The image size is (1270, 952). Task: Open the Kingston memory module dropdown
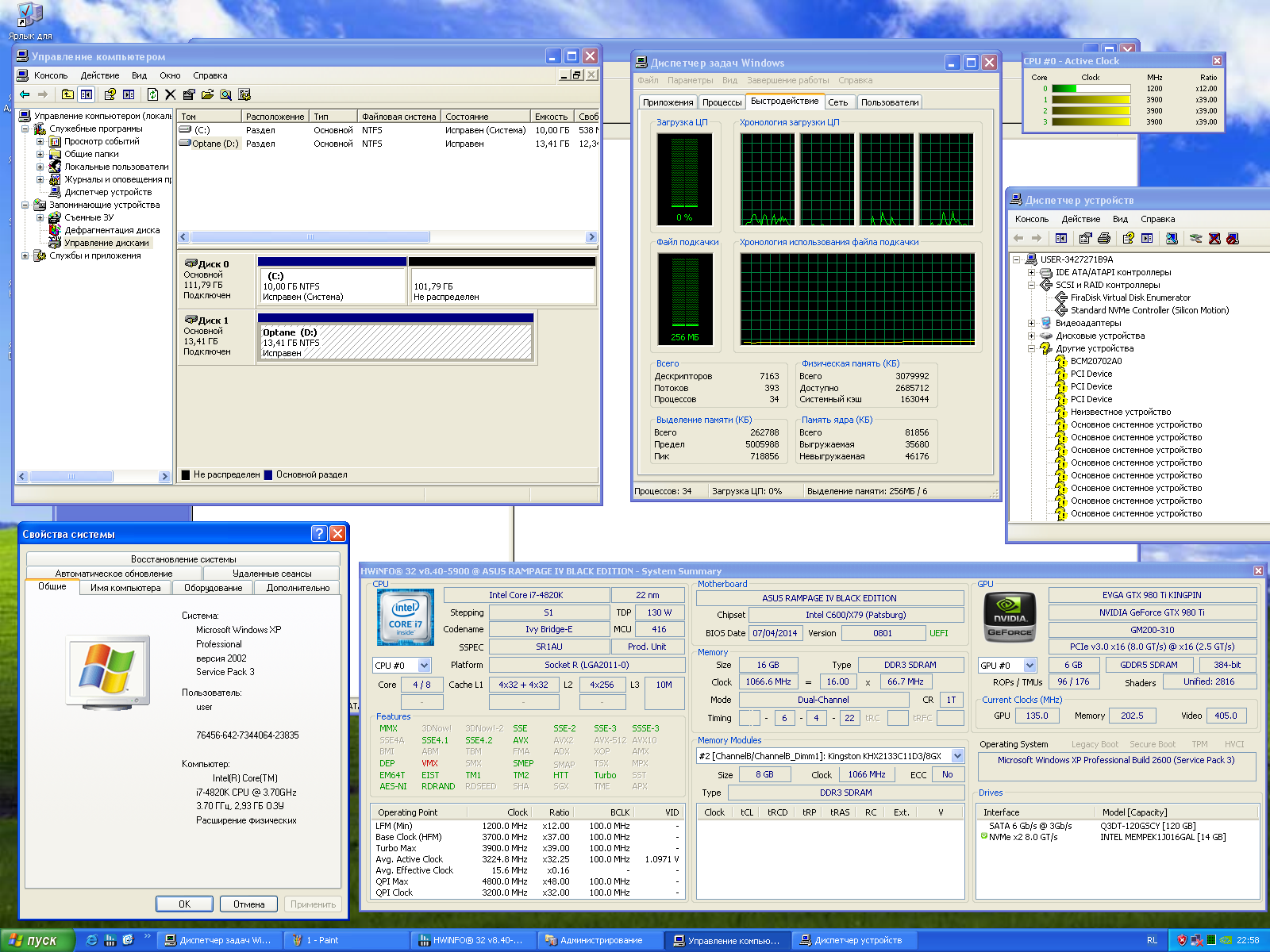click(x=957, y=756)
